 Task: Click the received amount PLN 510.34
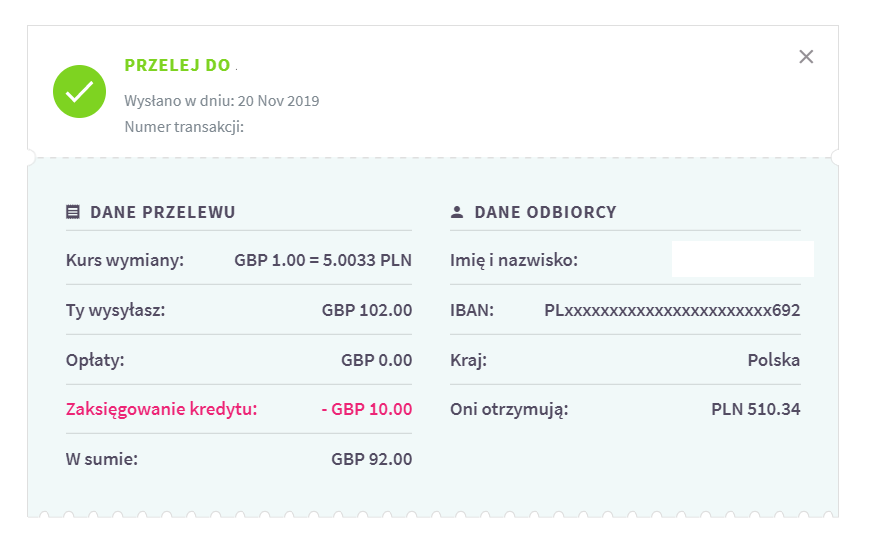(755, 408)
